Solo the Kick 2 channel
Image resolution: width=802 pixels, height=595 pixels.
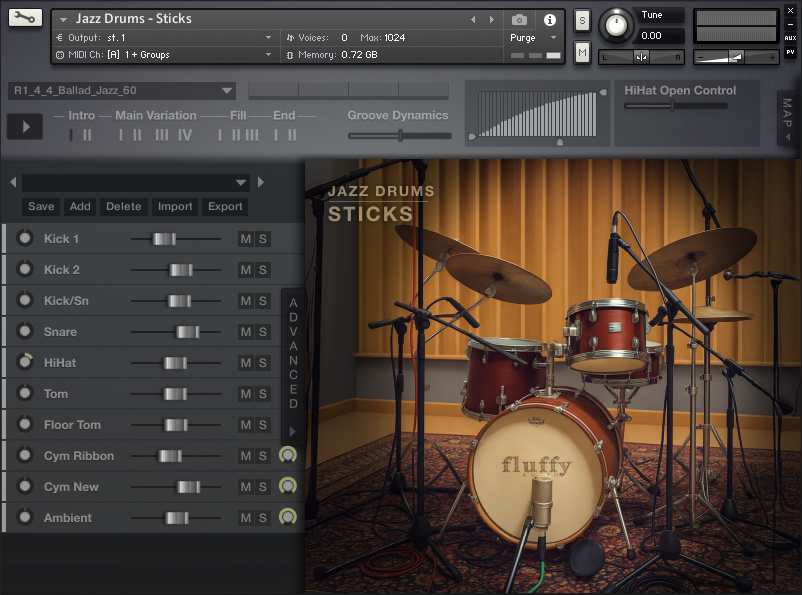[263, 270]
